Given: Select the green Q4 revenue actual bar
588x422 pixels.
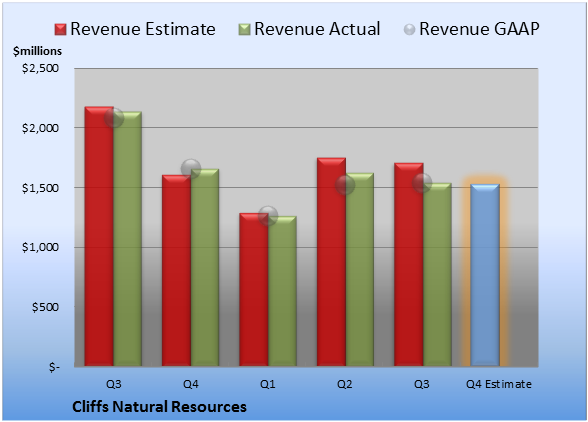Looking at the screenshot, I should [x=205, y=267].
